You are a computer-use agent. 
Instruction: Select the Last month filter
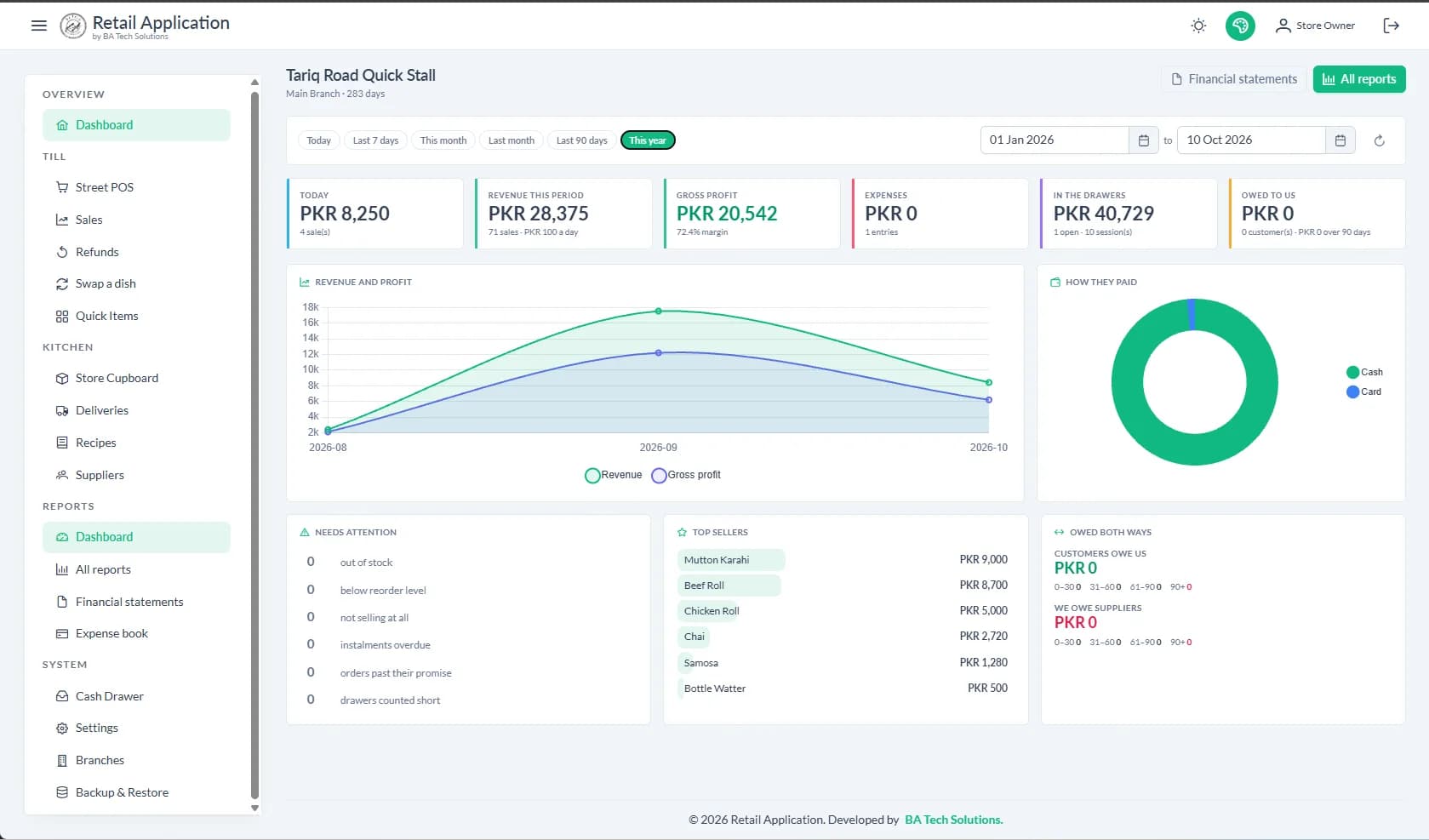512,140
